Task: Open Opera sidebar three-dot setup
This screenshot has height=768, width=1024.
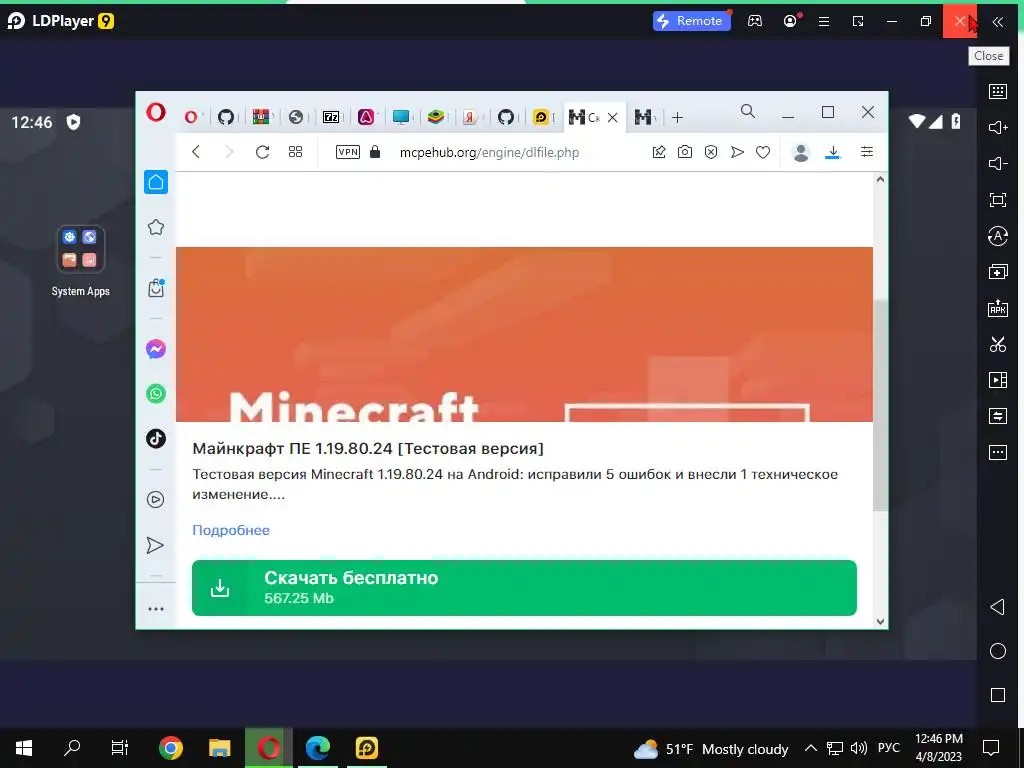Action: click(155, 609)
